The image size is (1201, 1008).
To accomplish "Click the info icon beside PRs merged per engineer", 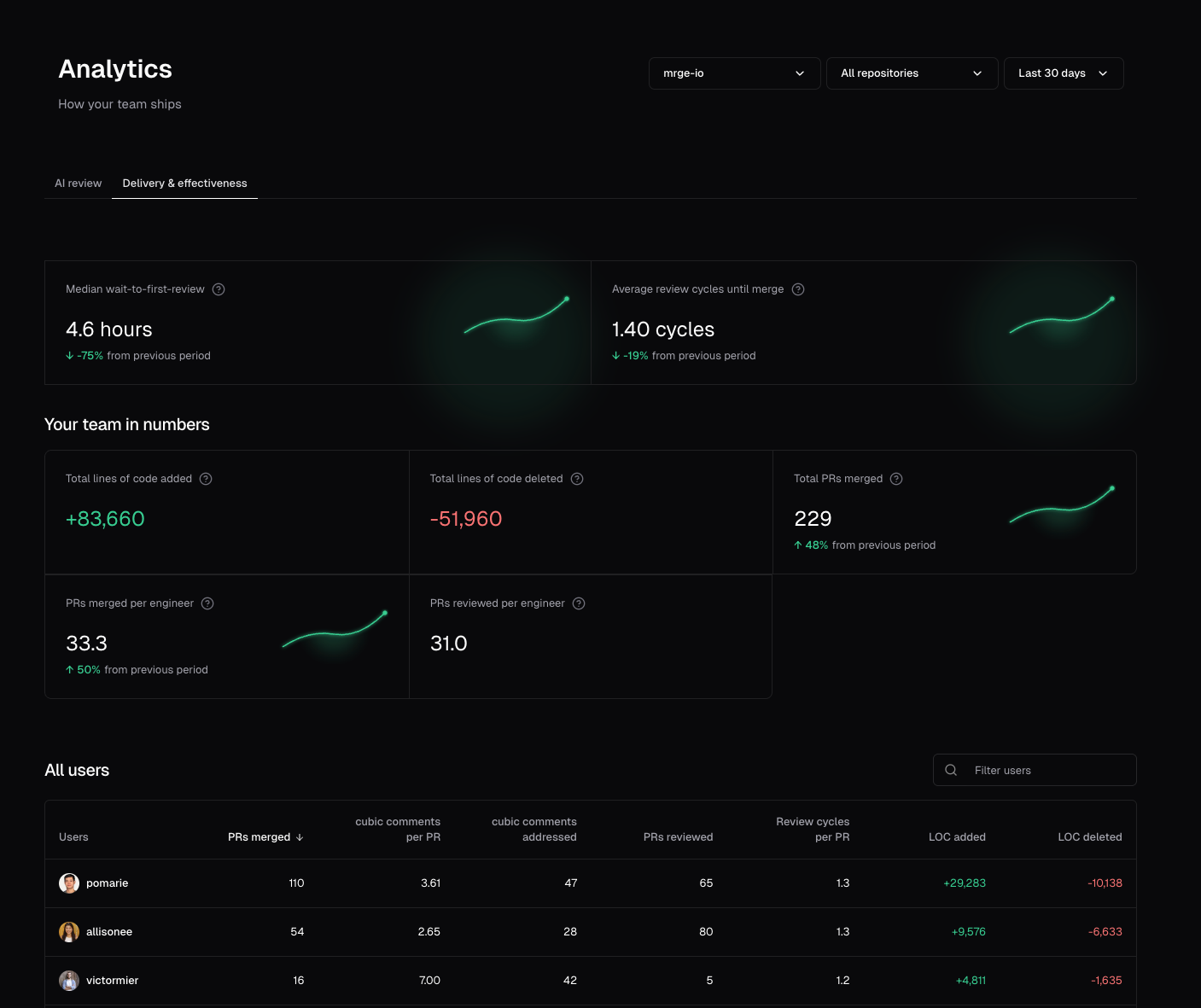I will pyautogui.click(x=207, y=603).
